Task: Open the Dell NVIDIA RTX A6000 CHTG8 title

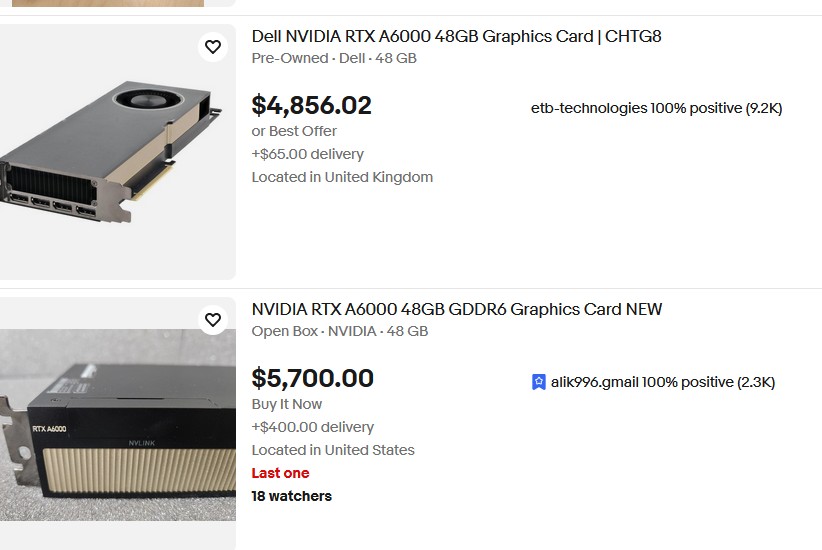Action: (x=456, y=37)
